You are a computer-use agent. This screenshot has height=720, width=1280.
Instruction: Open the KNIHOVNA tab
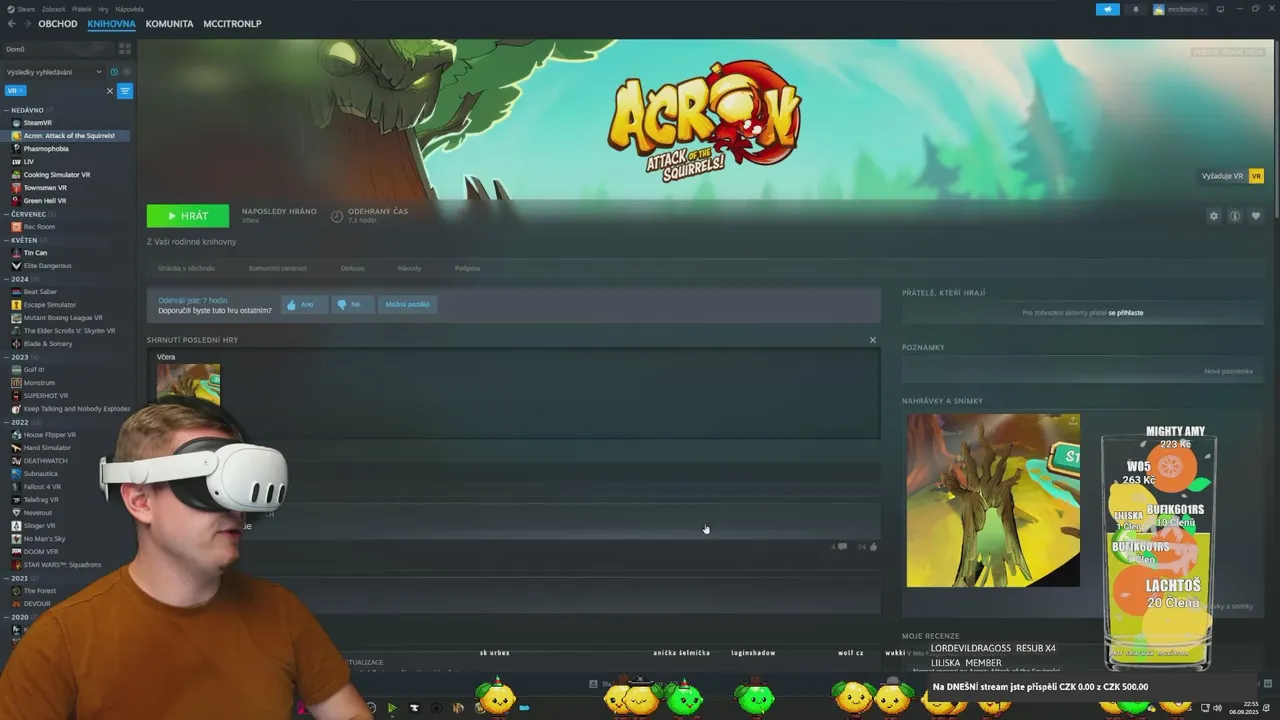111,23
